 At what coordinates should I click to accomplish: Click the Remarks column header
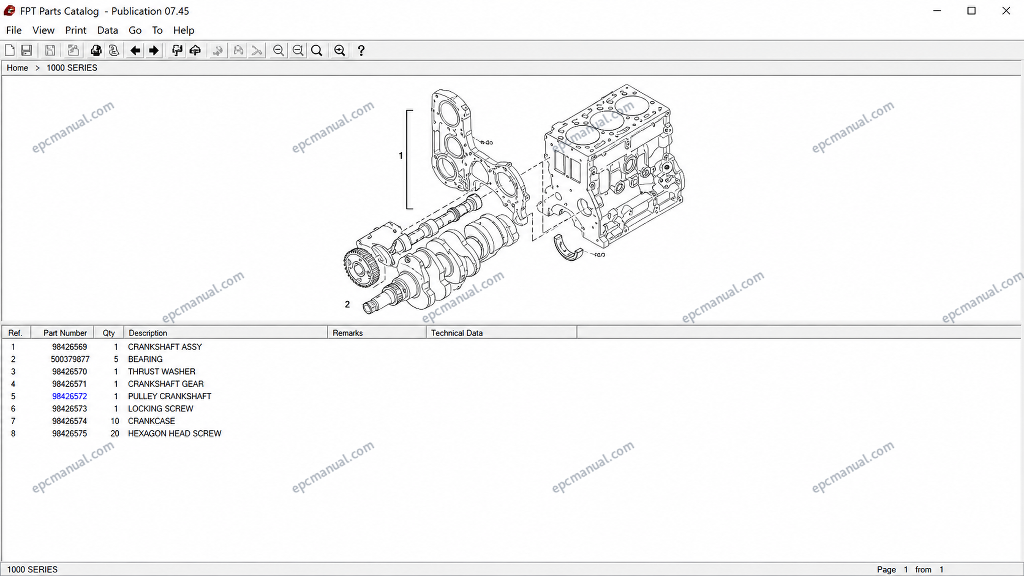tap(377, 333)
